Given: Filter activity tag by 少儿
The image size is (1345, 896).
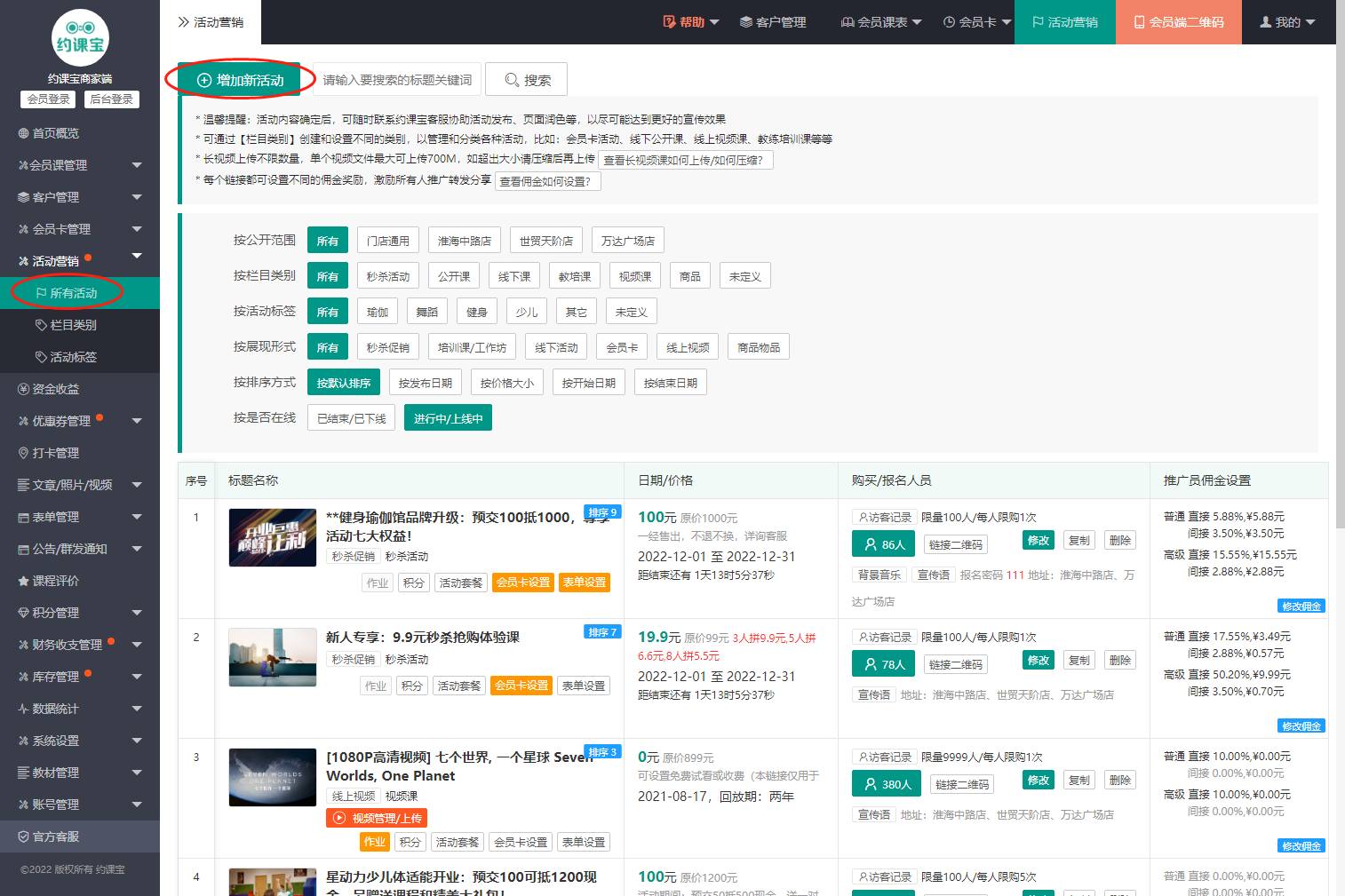Looking at the screenshot, I should pyautogui.click(x=527, y=312).
